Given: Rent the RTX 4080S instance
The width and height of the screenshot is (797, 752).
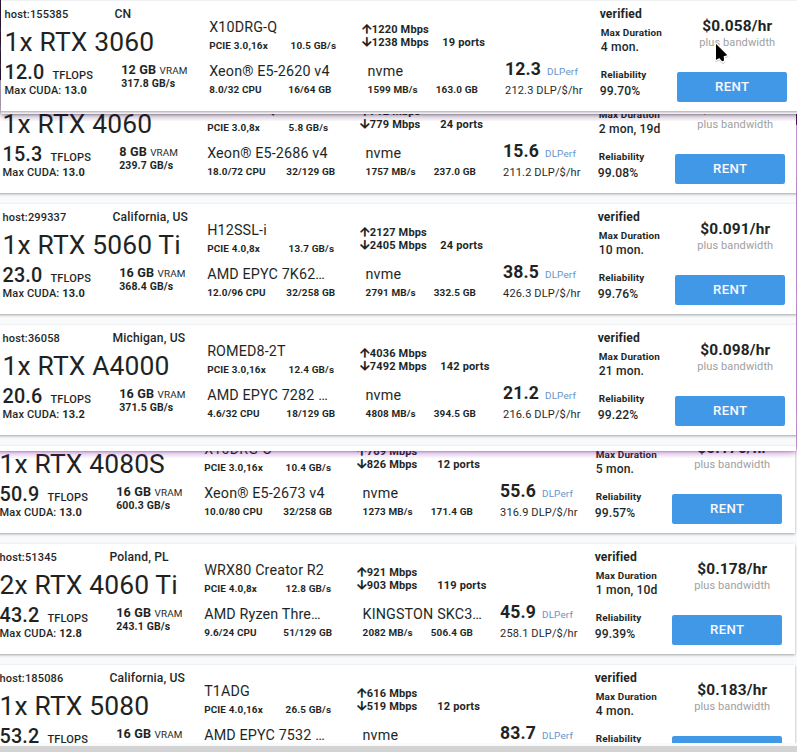Looking at the screenshot, I should point(726,509).
